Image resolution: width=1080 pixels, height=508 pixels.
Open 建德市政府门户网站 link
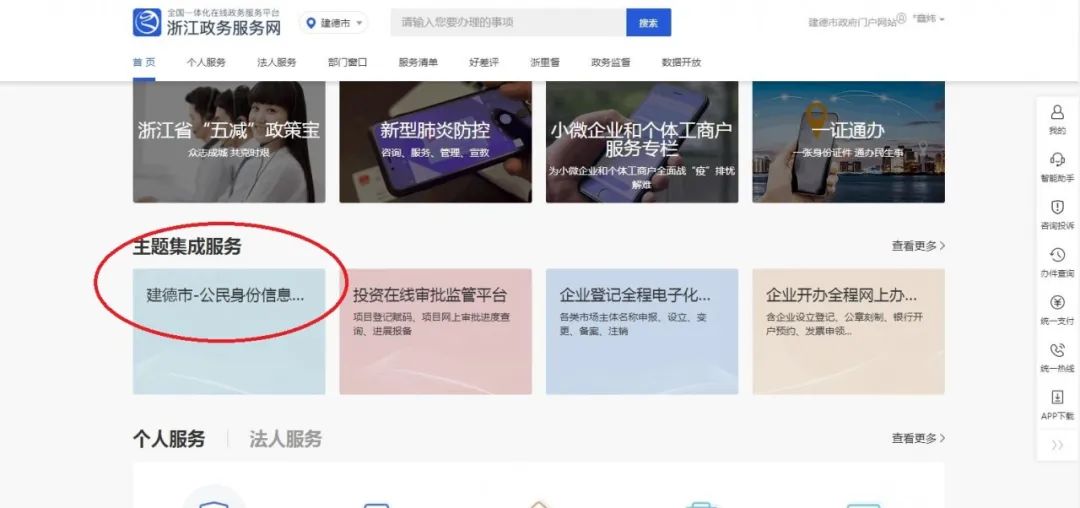(x=853, y=23)
